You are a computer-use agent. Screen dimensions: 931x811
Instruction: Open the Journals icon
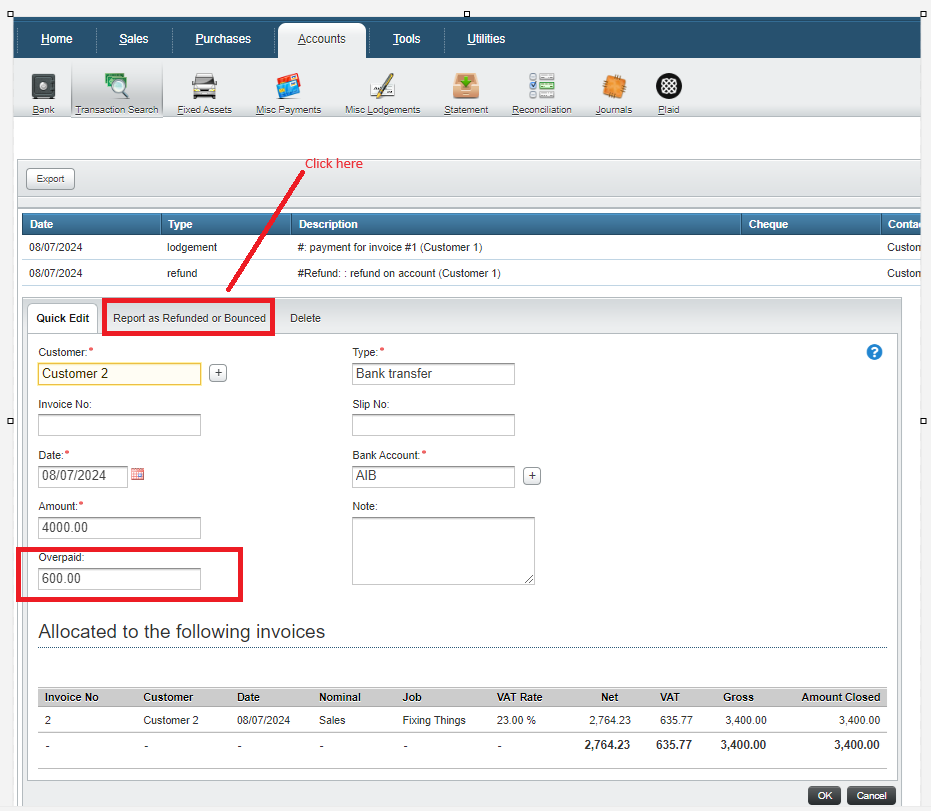point(613,87)
